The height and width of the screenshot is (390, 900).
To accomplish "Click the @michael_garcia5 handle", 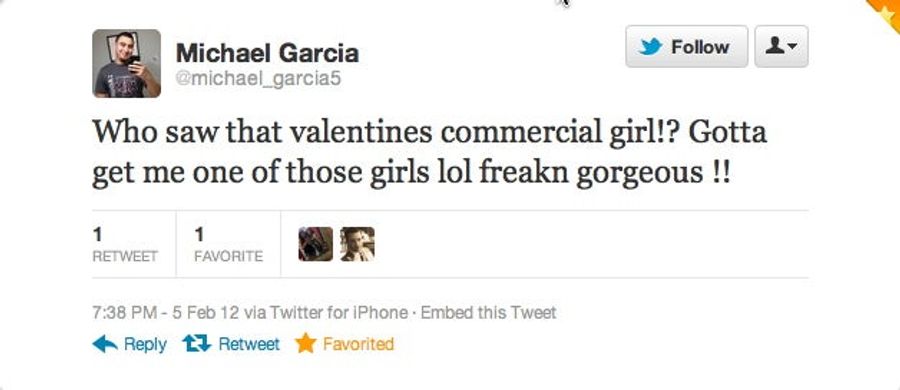I will coord(258,78).
